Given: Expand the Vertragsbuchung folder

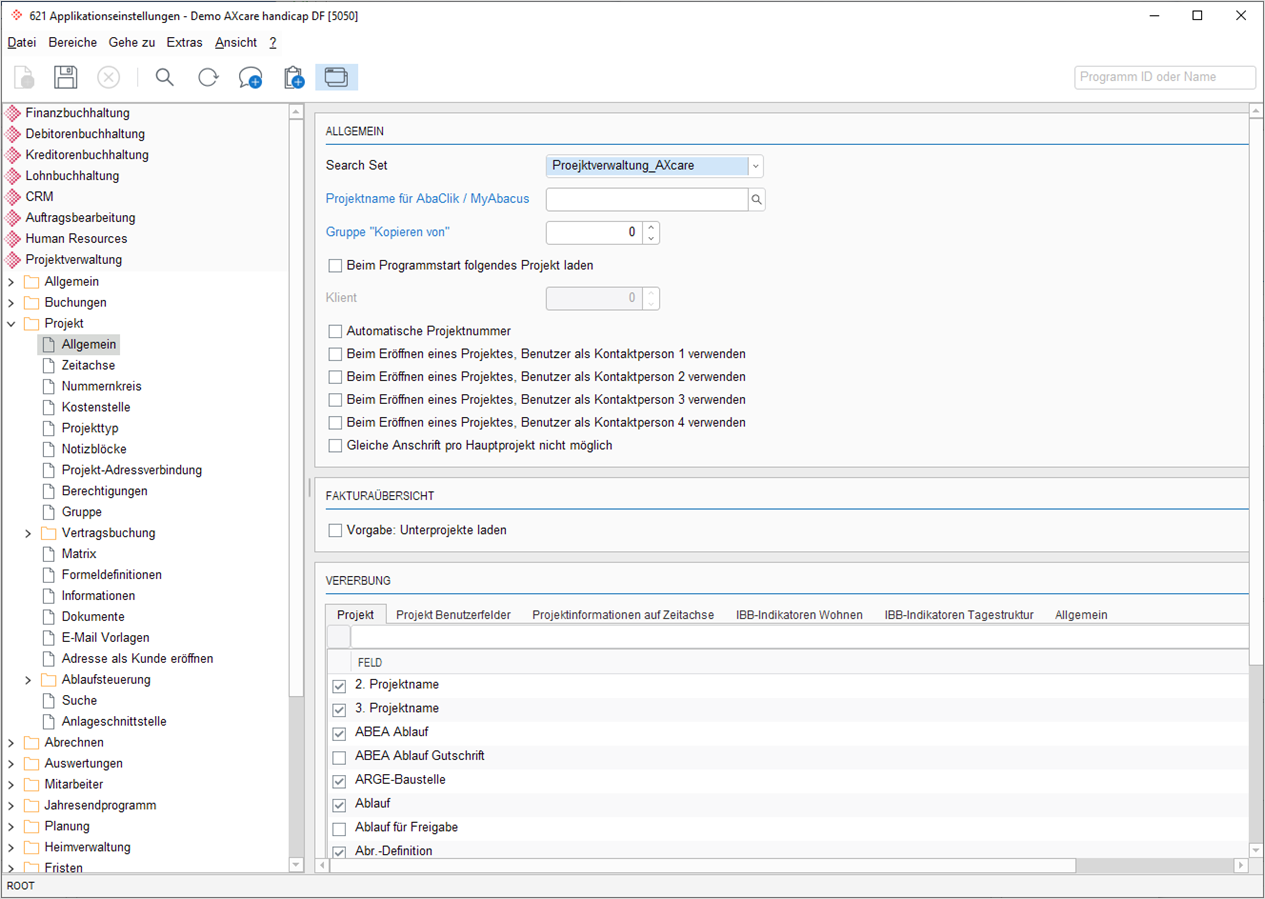Looking at the screenshot, I should pos(28,534).
